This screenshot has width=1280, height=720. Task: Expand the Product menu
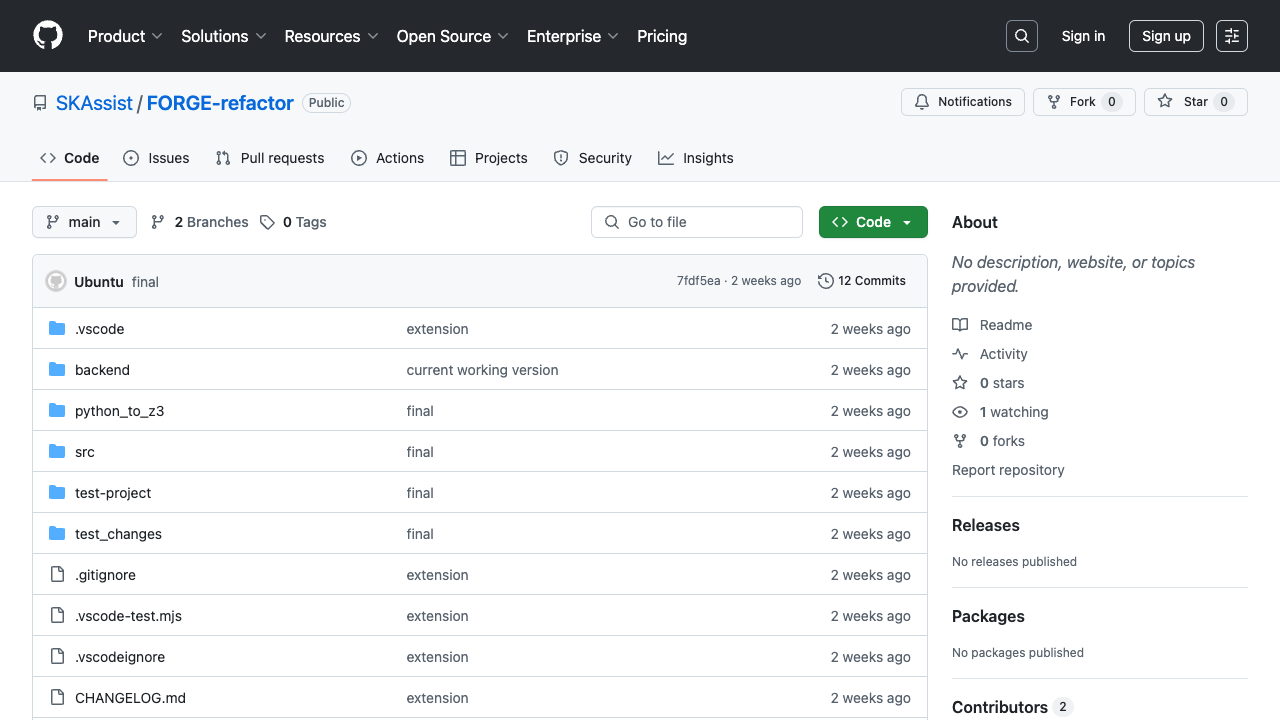click(125, 36)
